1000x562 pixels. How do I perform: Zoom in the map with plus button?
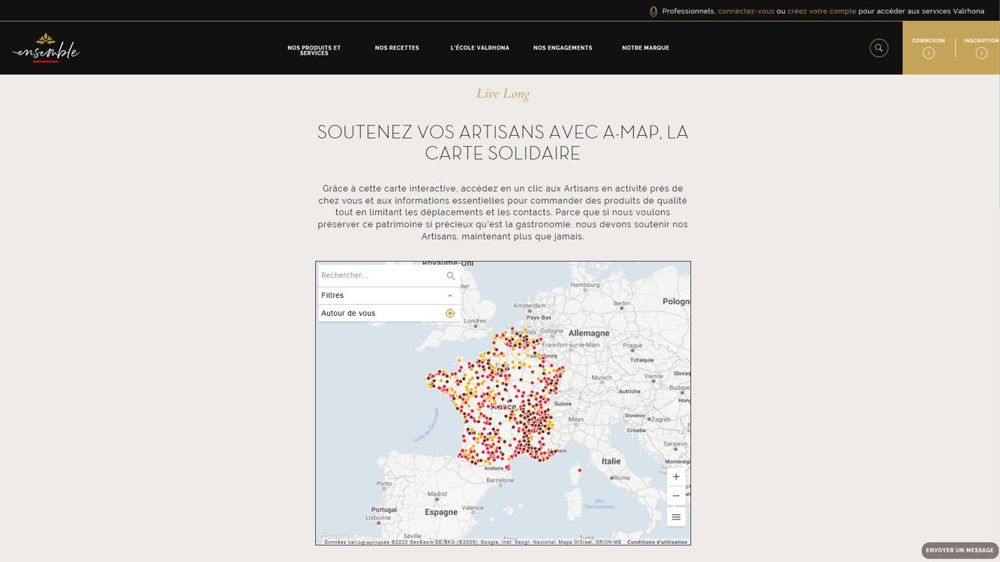pos(676,477)
